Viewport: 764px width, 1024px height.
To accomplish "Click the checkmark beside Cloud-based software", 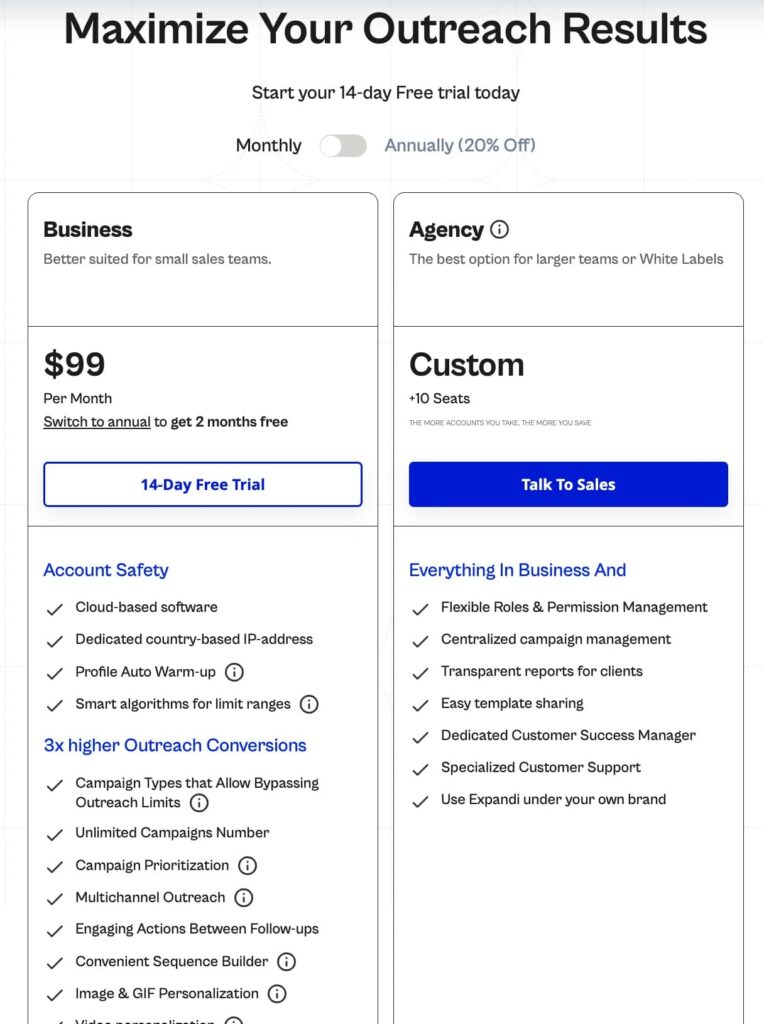I will [55, 608].
